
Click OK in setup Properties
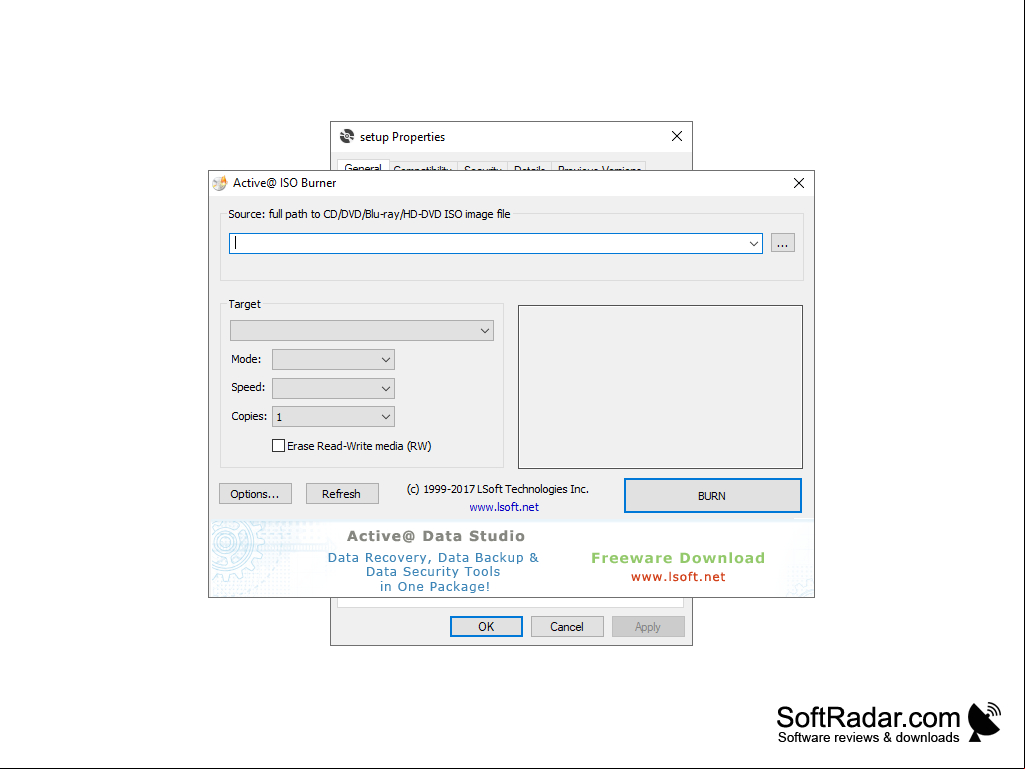pyautogui.click(x=486, y=626)
